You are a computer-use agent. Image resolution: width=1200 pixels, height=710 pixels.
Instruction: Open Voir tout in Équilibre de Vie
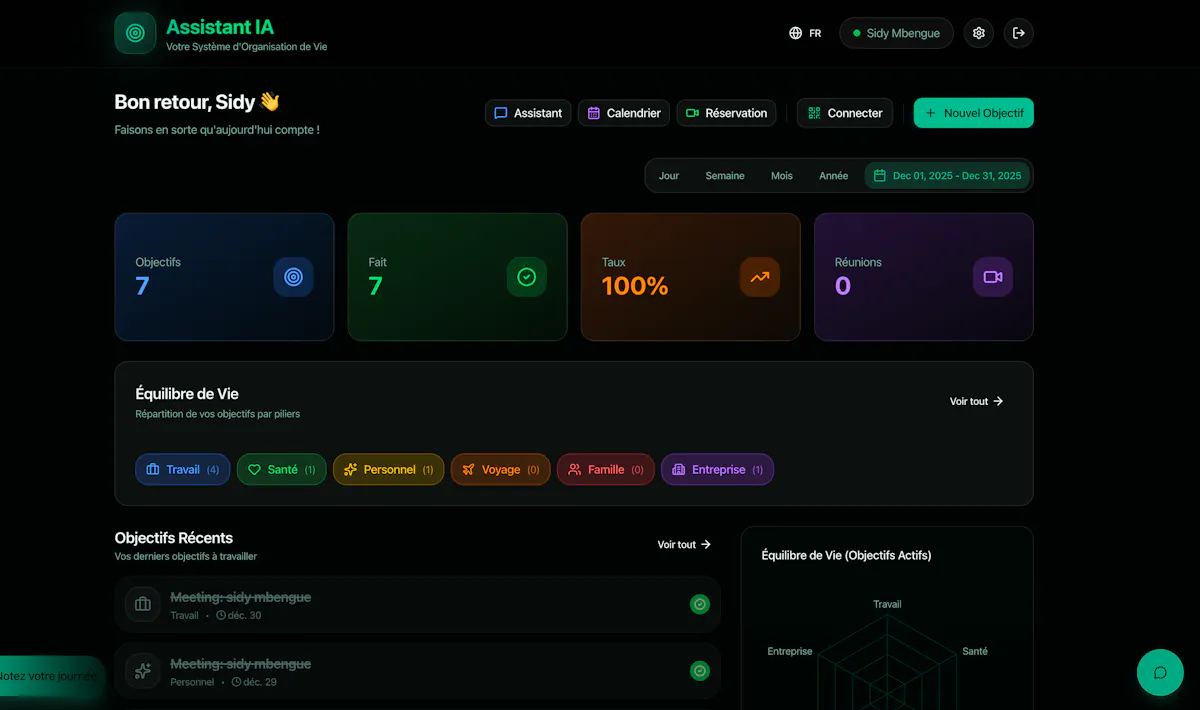click(x=976, y=401)
